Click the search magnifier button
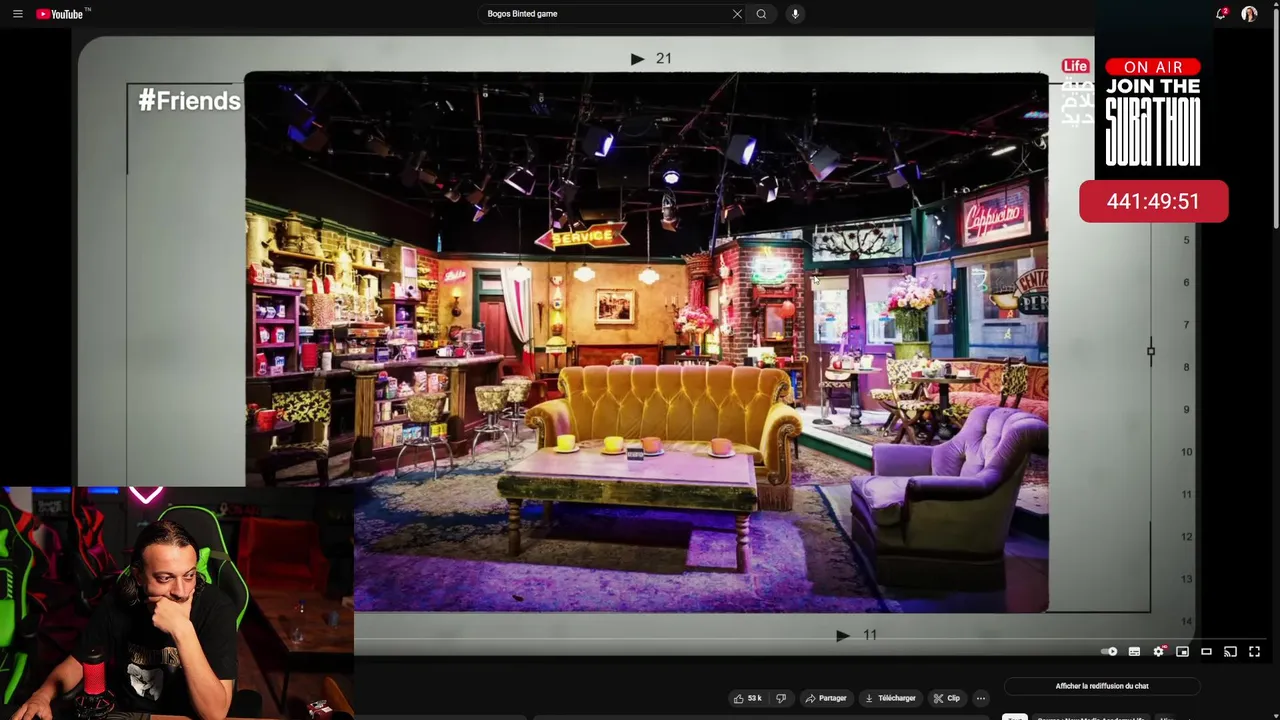This screenshot has width=1280, height=720. pyautogui.click(x=762, y=14)
